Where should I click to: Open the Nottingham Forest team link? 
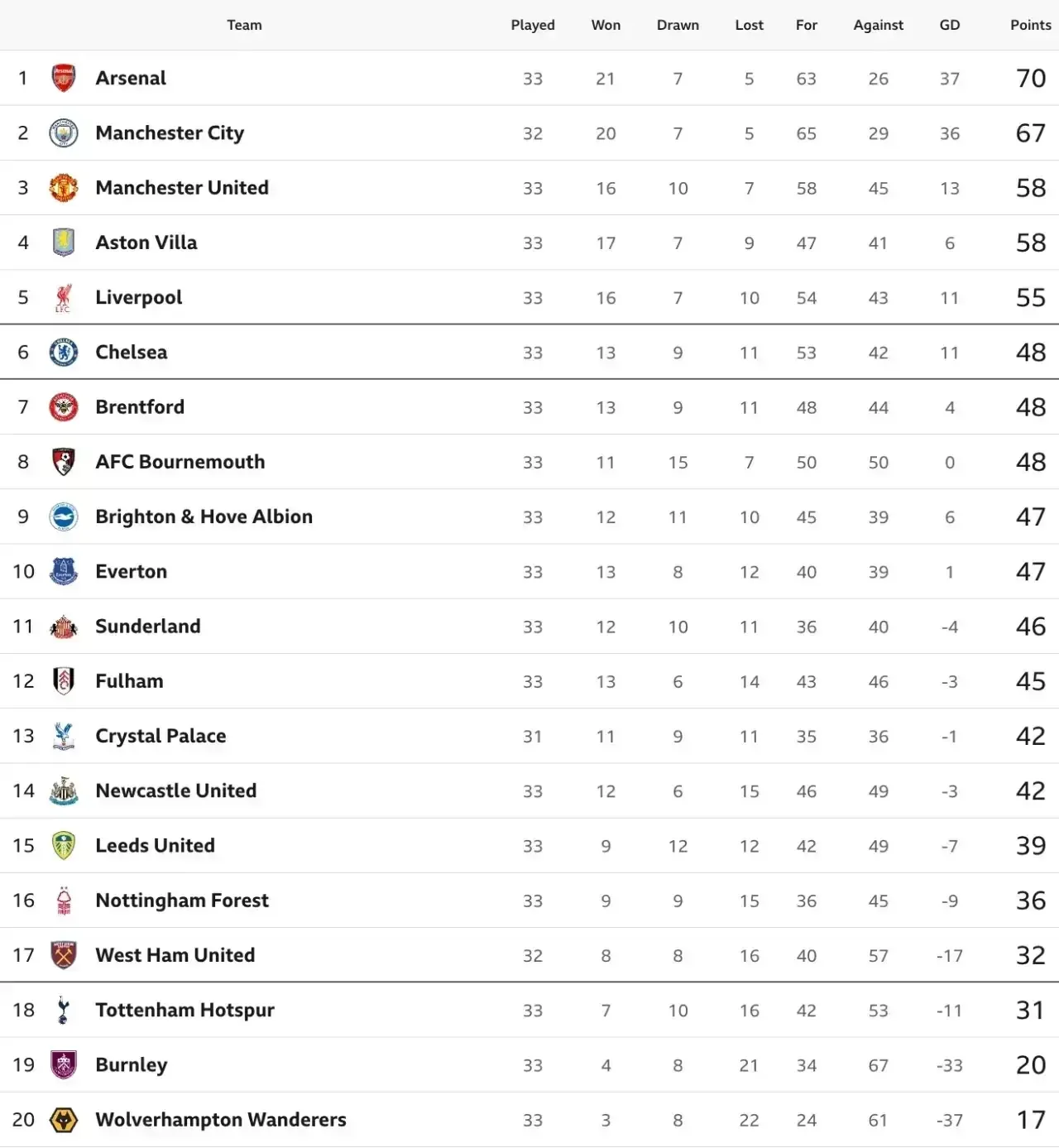click(182, 901)
